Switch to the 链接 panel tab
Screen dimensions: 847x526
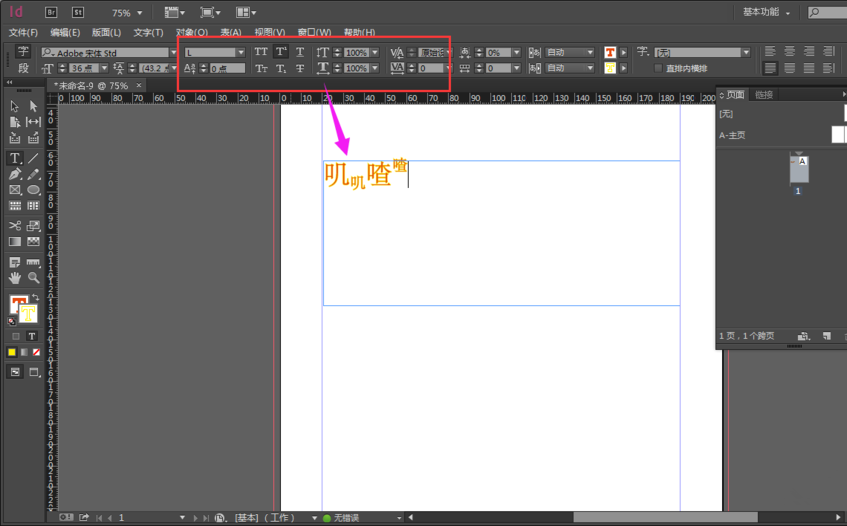pyautogui.click(x=764, y=95)
